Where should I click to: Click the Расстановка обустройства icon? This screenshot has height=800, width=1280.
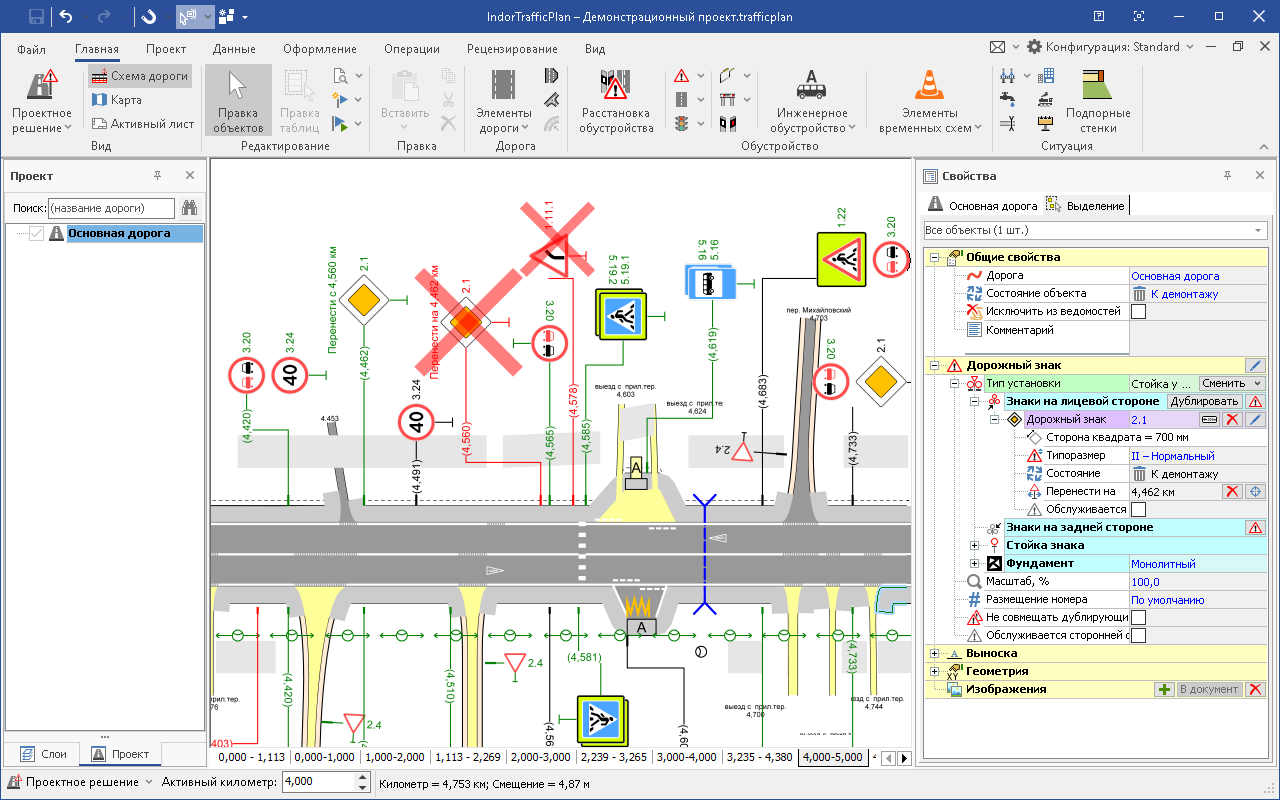tap(615, 86)
